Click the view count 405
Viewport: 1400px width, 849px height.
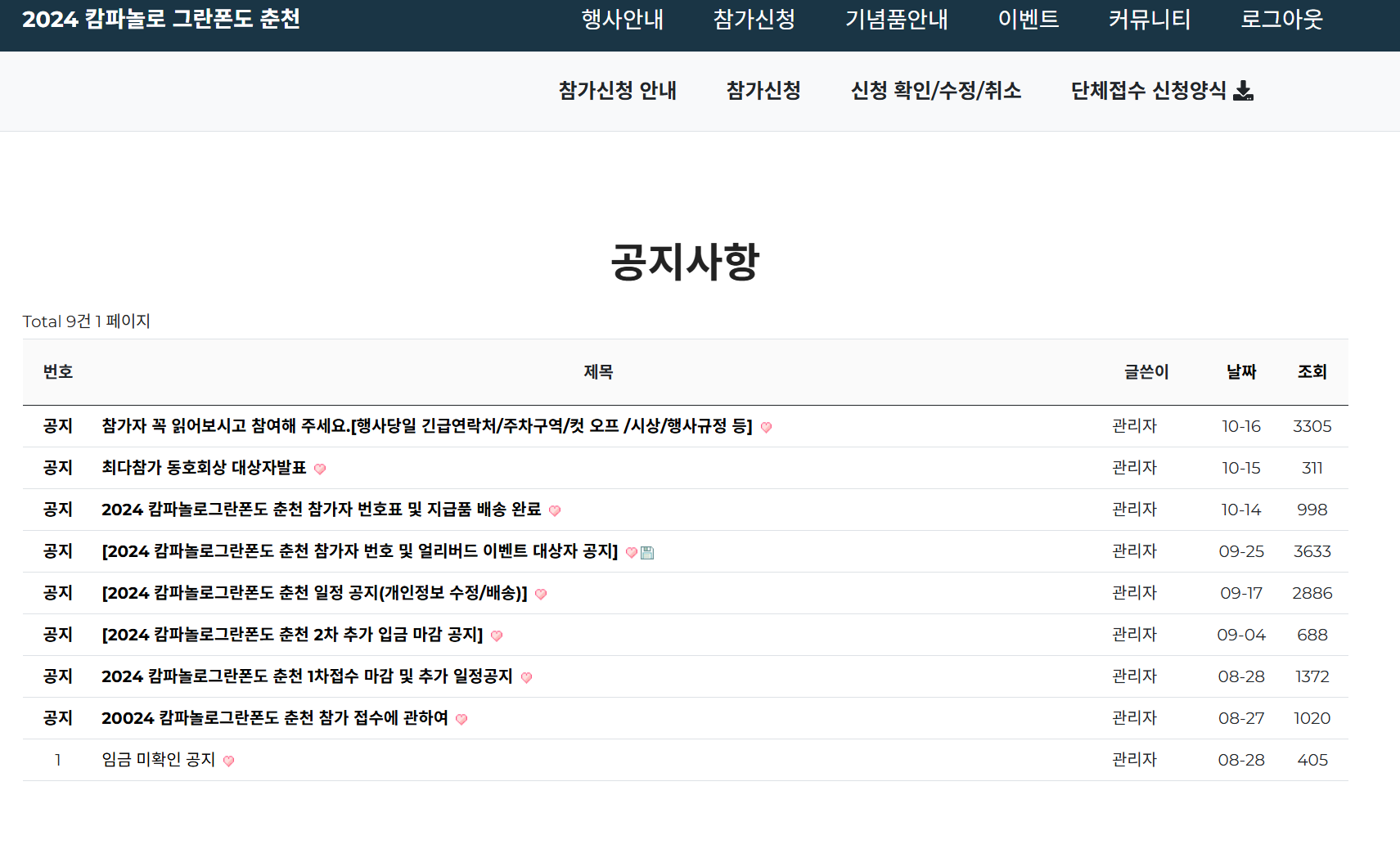point(1312,760)
